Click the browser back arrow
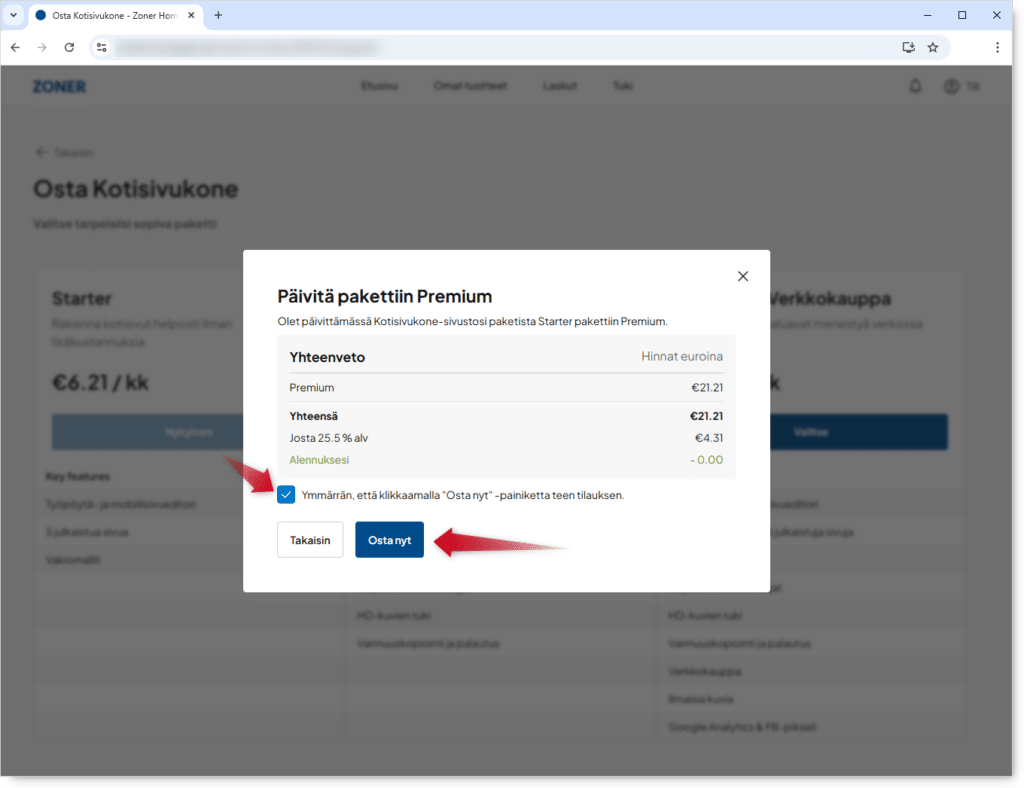 click(x=15, y=47)
